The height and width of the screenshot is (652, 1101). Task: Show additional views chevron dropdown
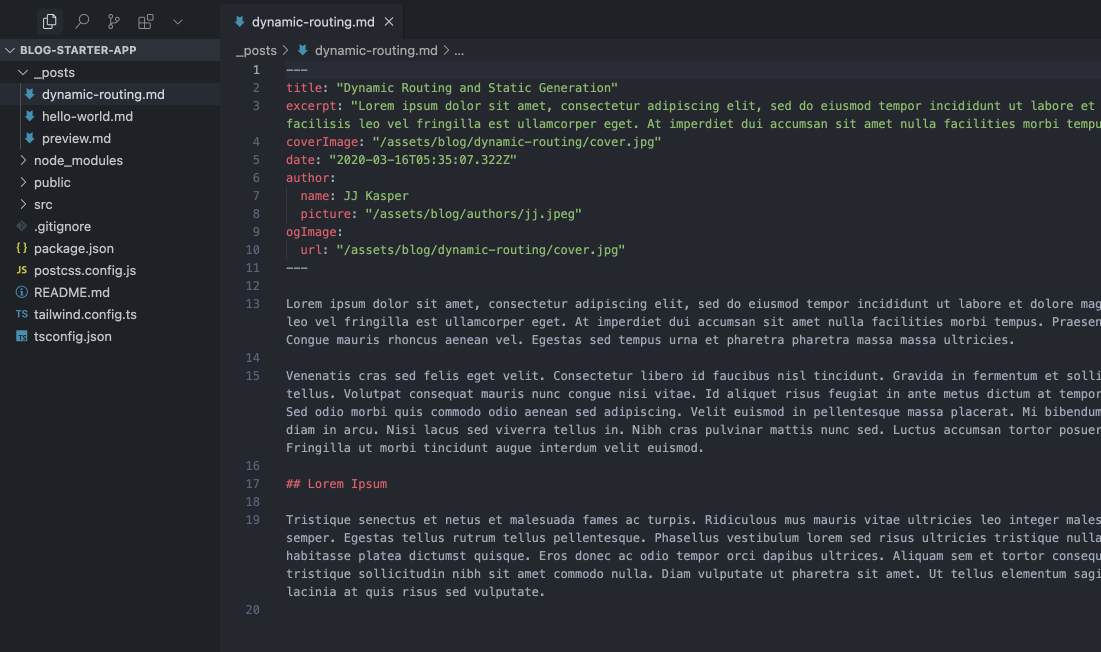178,21
